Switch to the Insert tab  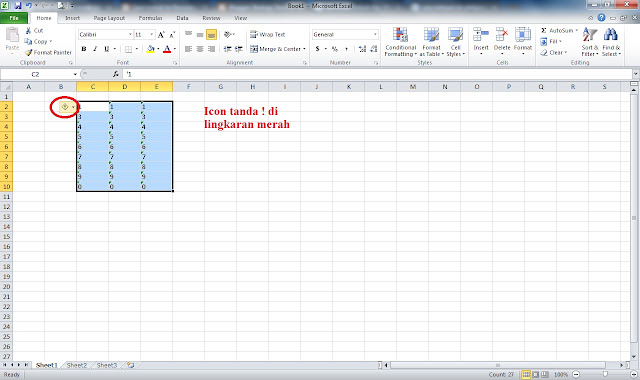point(72,18)
